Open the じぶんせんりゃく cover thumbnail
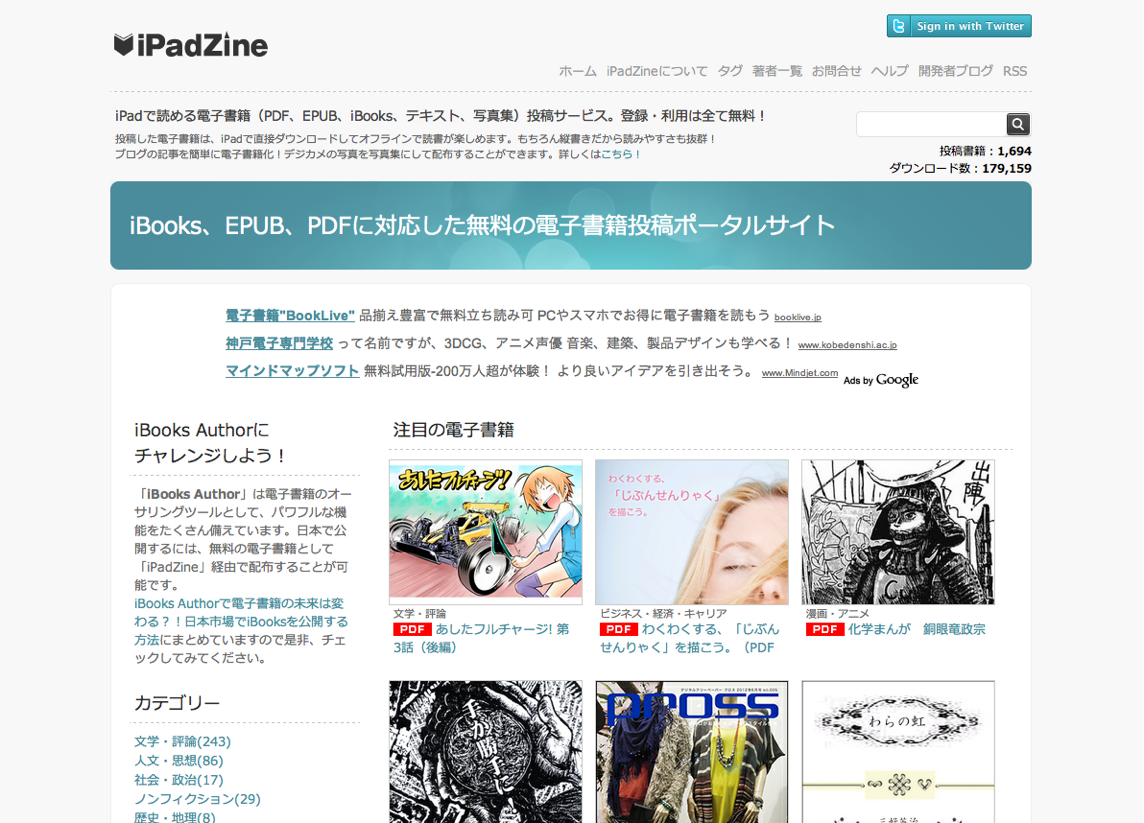The width and height of the screenshot is (1144, 823). tap(692, 532)
